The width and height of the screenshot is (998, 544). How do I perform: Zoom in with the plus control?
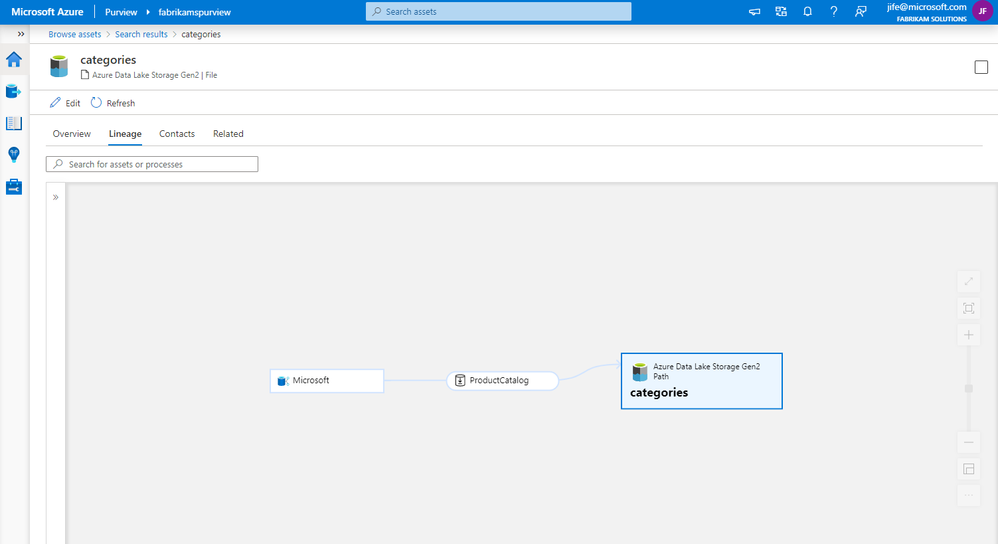click(969, 335)
